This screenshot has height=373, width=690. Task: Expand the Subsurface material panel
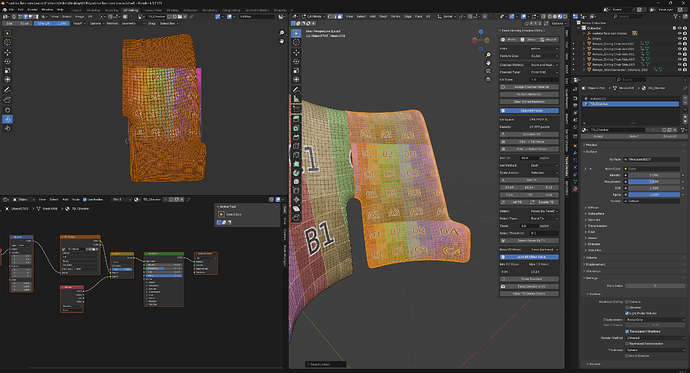[x=597, y=213]
